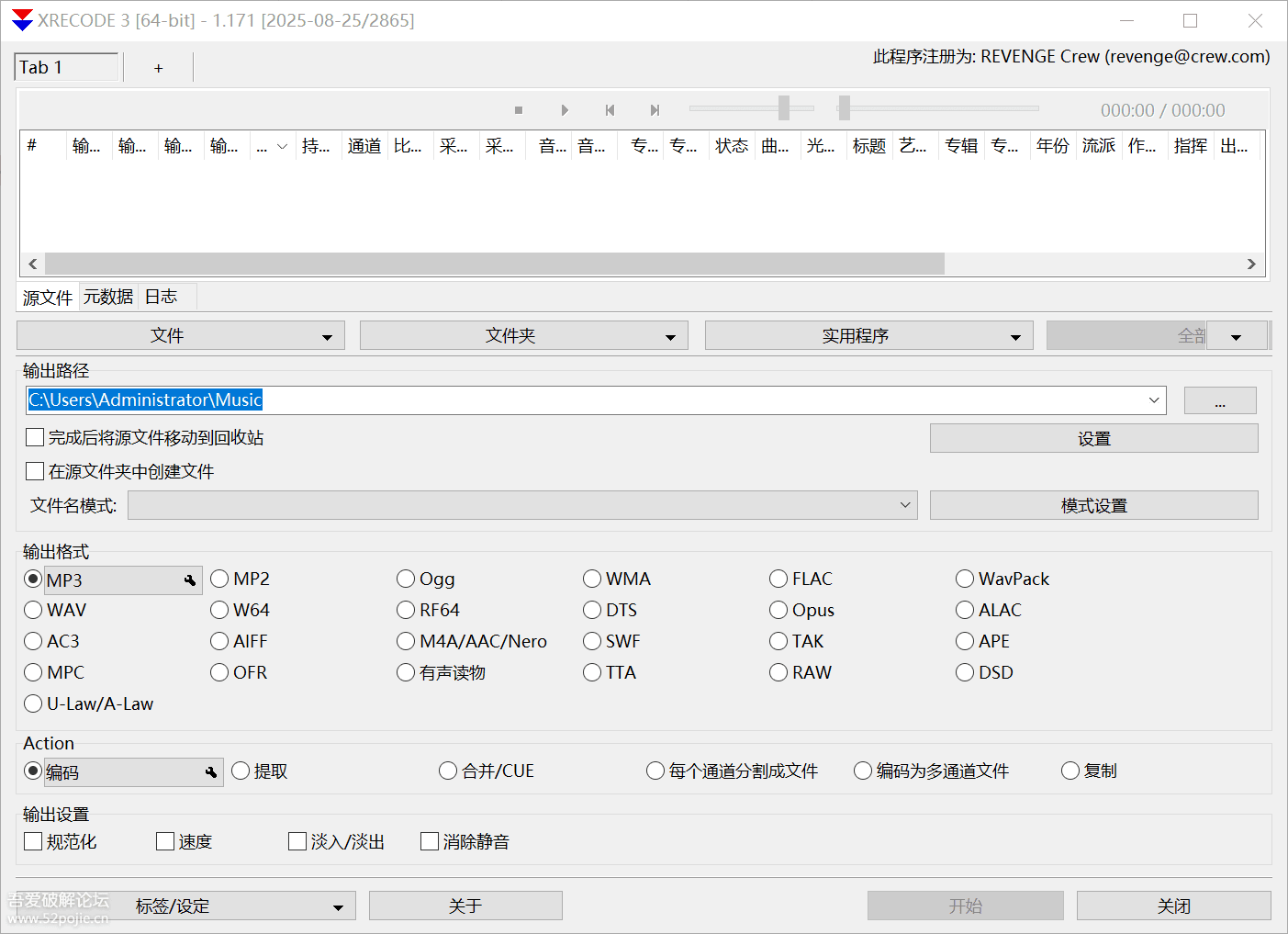Click the XRECODE logo in the title bar
1288x934 pixels.
[x=21, y=19]
